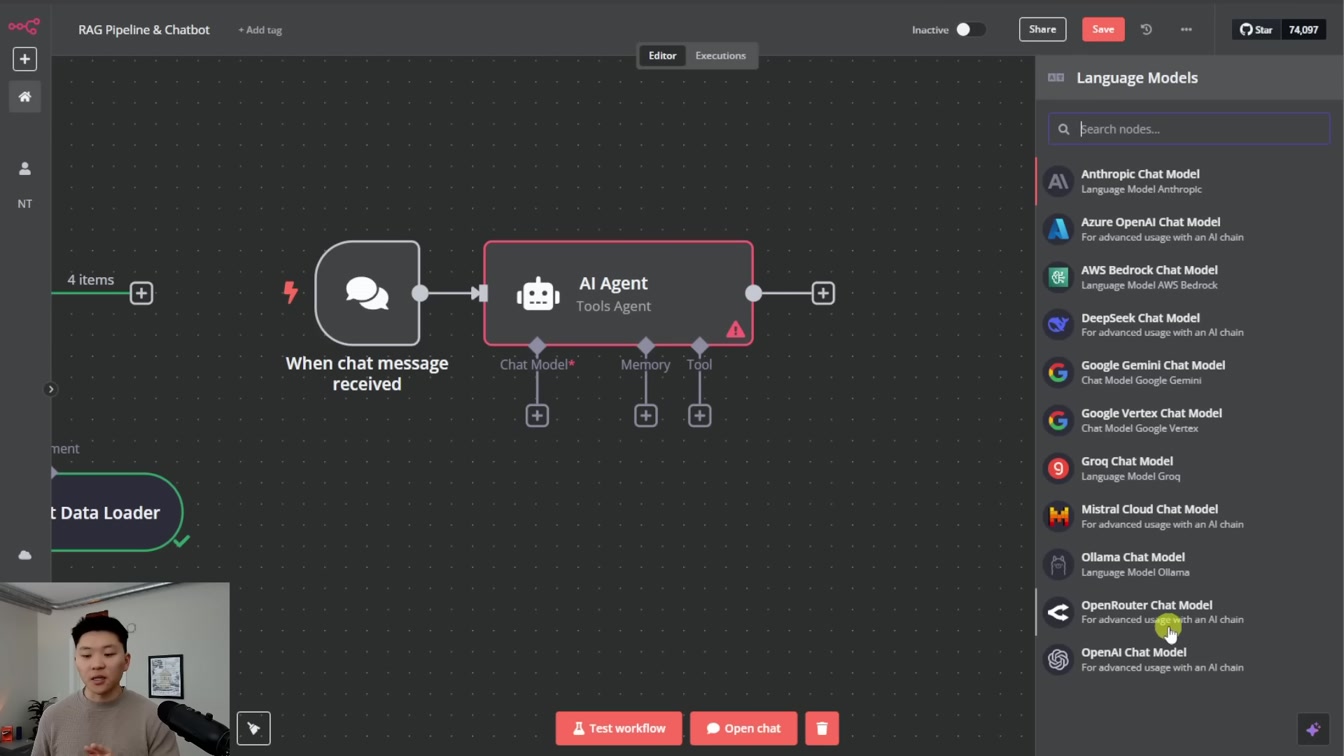1344x756 pixels.
Task: Open workflow history icon
Action: point(1146,30)
